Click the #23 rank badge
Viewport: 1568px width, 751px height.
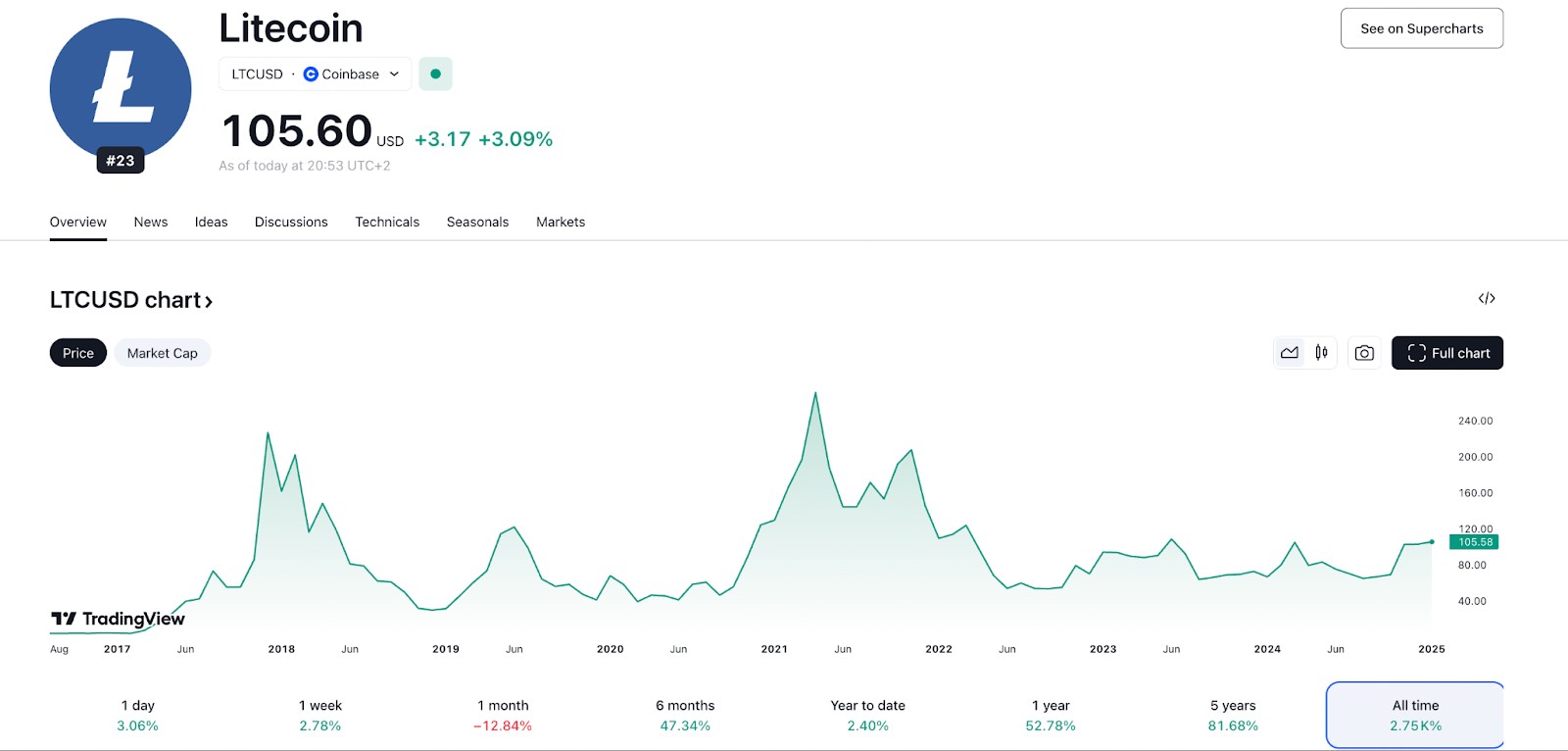(x=121, y=161)
